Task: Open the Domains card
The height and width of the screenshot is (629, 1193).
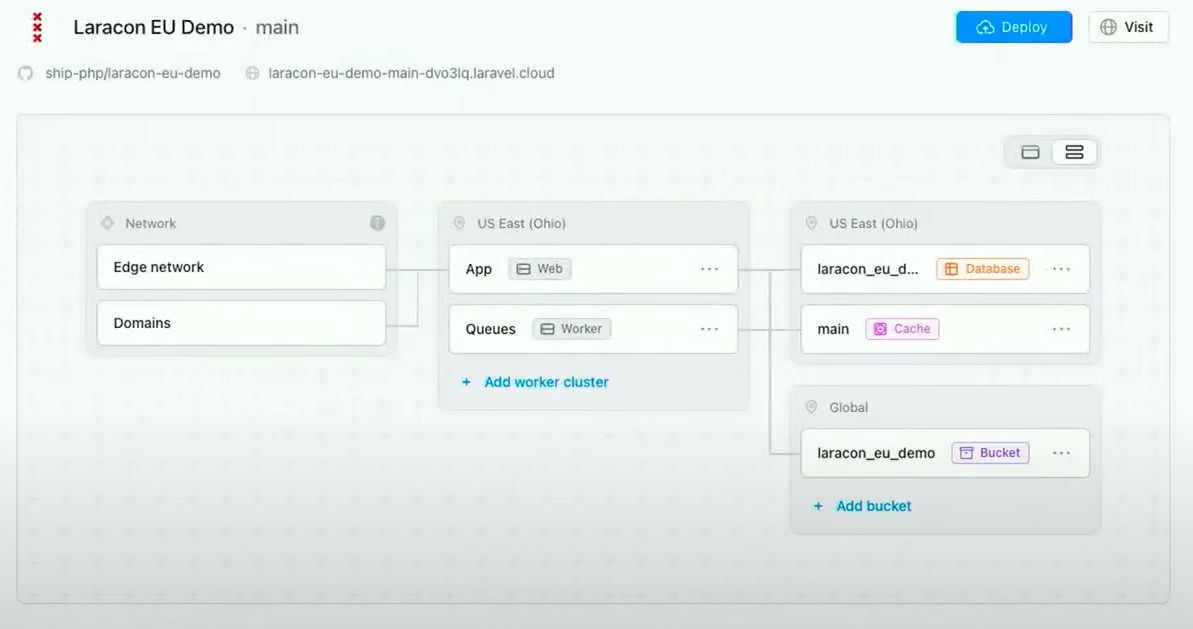Action: pos(241,323)
